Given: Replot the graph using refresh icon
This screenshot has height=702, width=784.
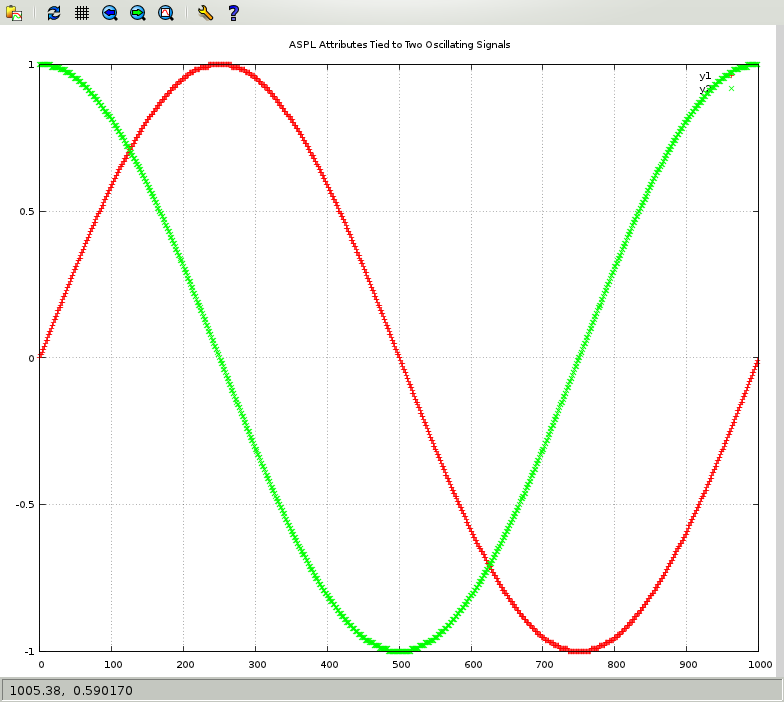Looking at the screenshot, I should [x=54, y=13].
